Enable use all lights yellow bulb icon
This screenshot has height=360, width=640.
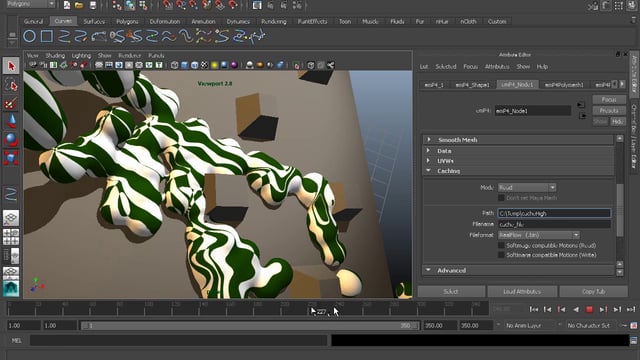(x=214, y=65)
